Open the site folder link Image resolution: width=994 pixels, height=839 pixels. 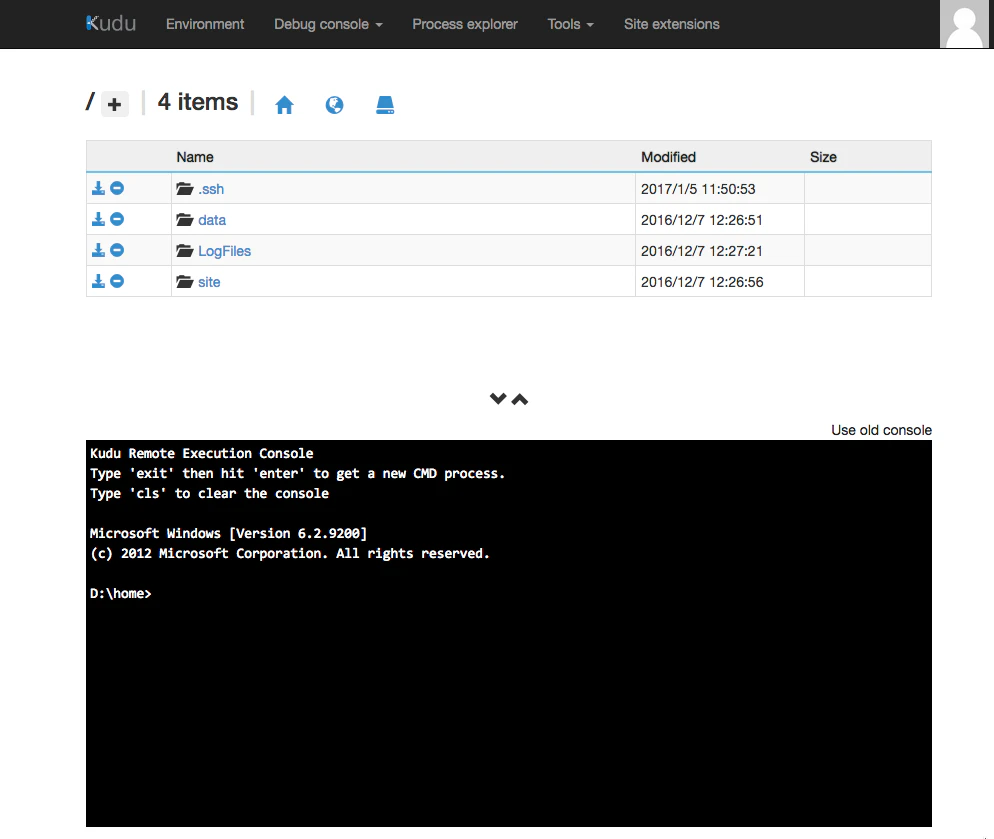(209, 282)
